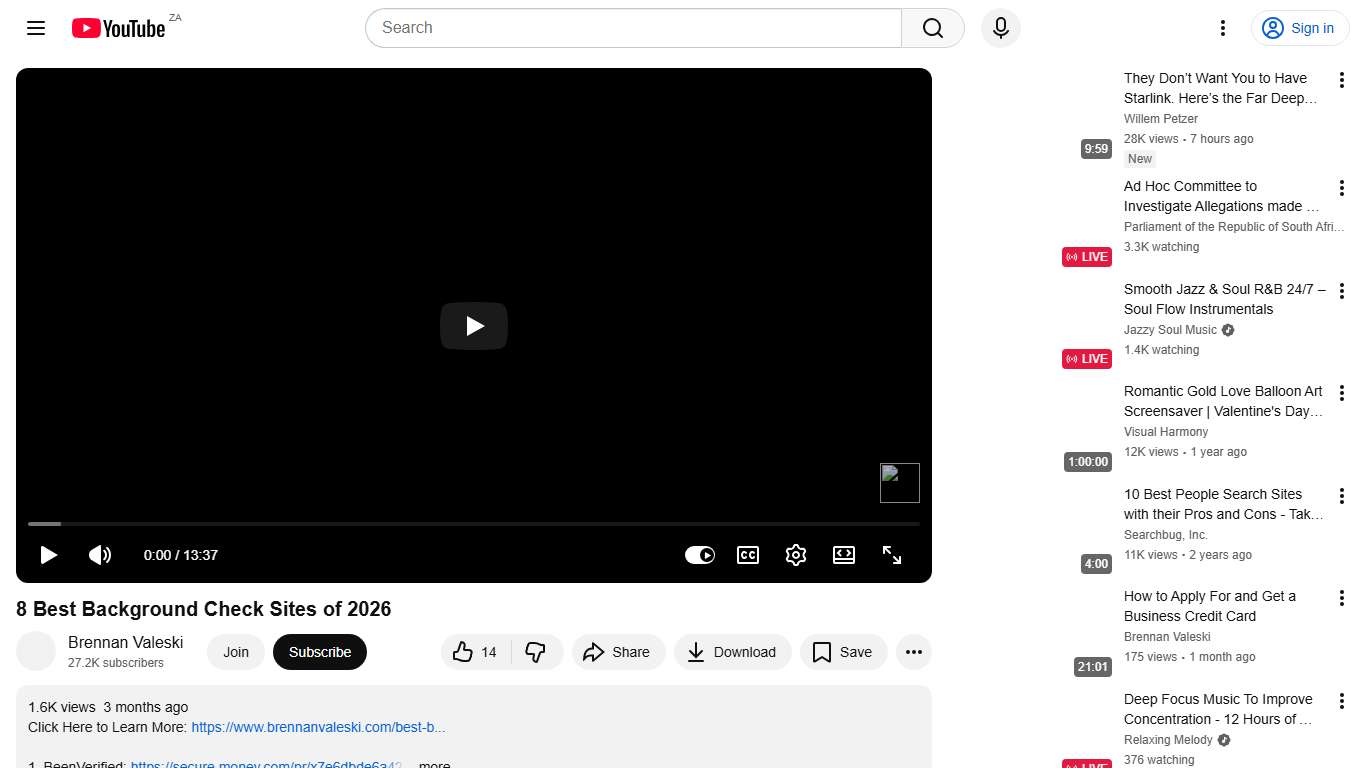The width and height of the screenshot is (1366, 768).
Task: Toggle autoplay in the player controls
Action: pyautogui.click(x=700, y=555)
